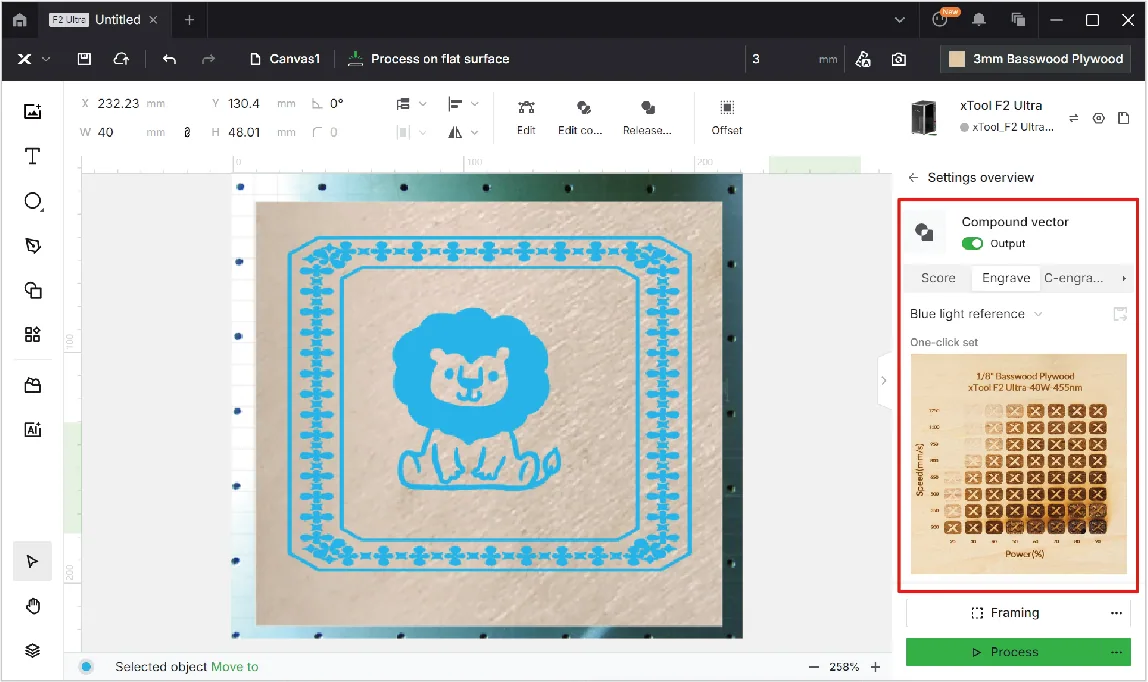Select the Pen vector tool

(33, 245)
